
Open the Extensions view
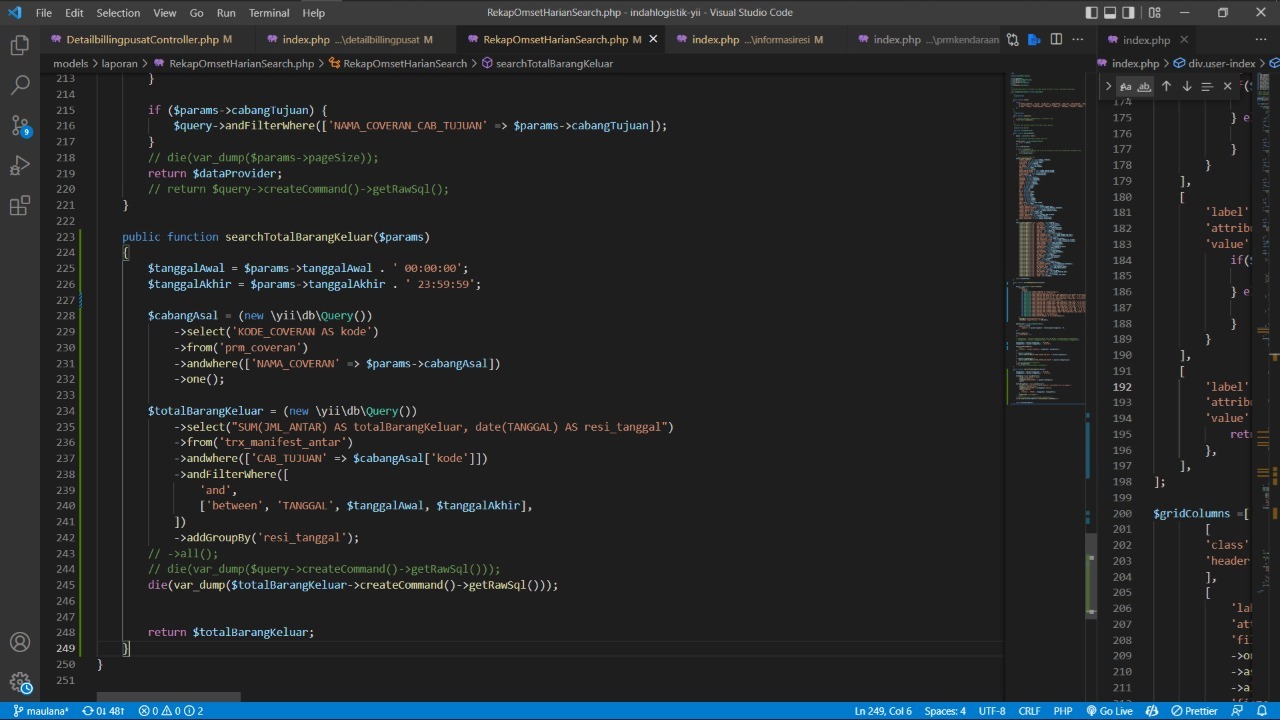[x=19, y=206]
